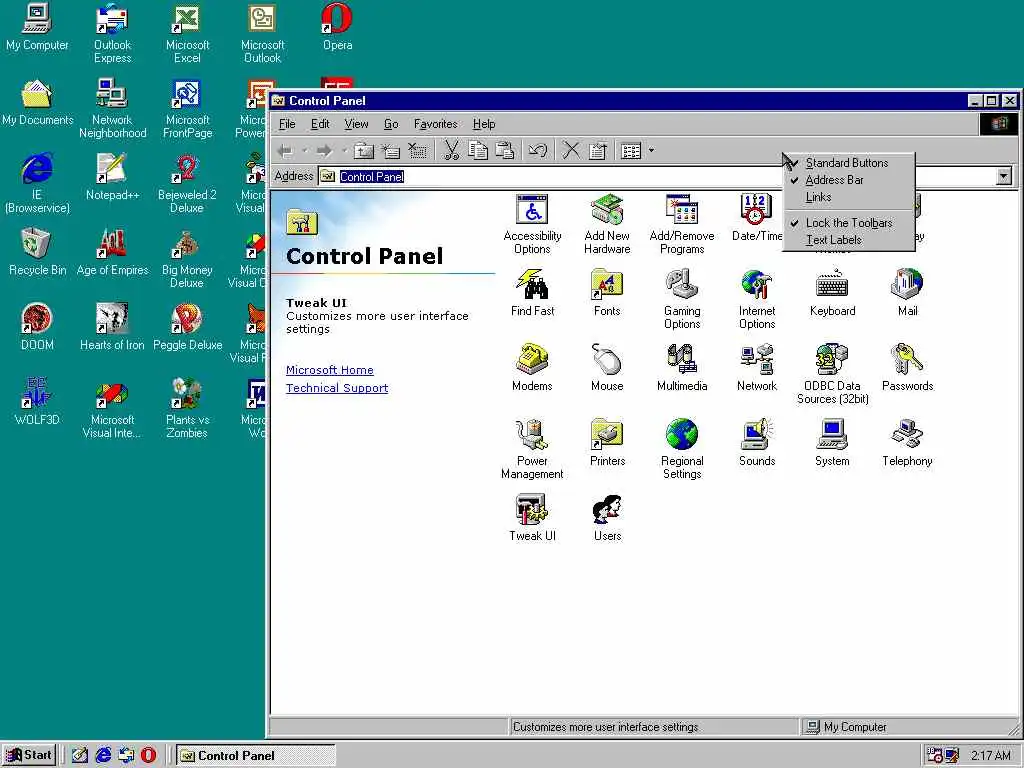
Task: Open the Fonts folder
Action: [607, 293]
